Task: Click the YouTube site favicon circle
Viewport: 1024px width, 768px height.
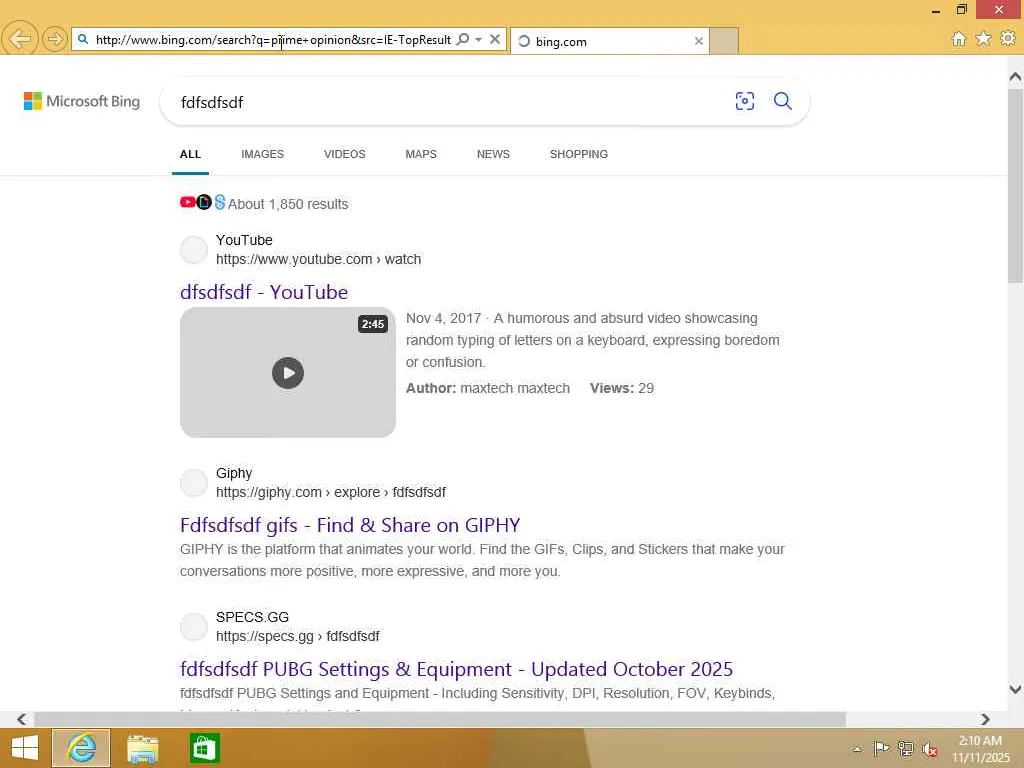Action: click(x=194, y=250)
